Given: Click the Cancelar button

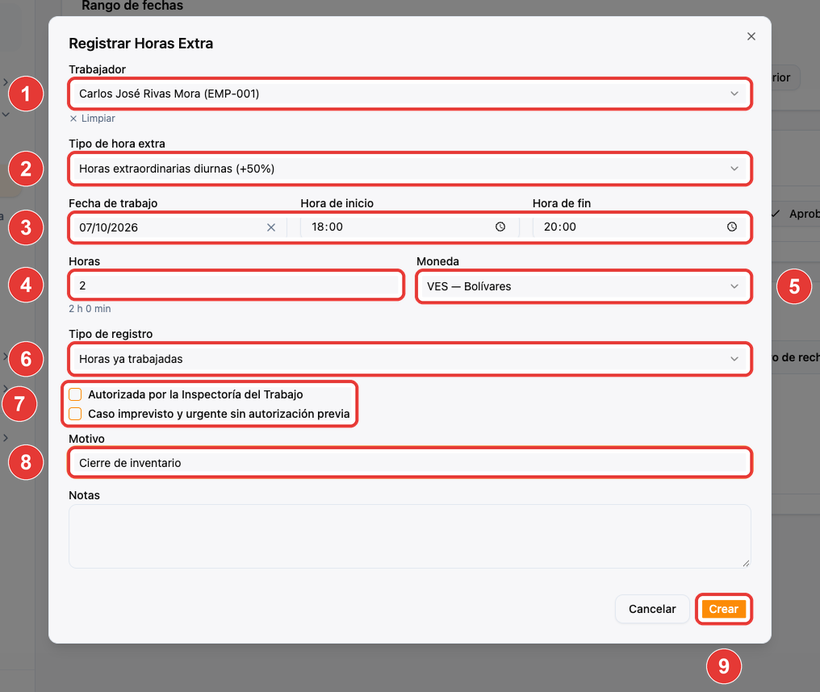Looking at the screenshot, I should [652, 609].
